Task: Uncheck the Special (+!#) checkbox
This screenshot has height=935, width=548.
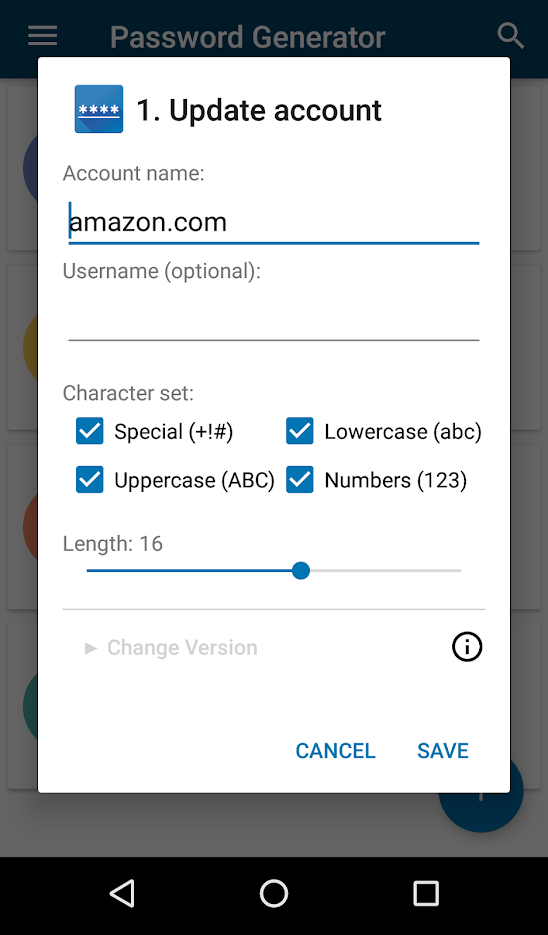Action: tap(90, 431)
